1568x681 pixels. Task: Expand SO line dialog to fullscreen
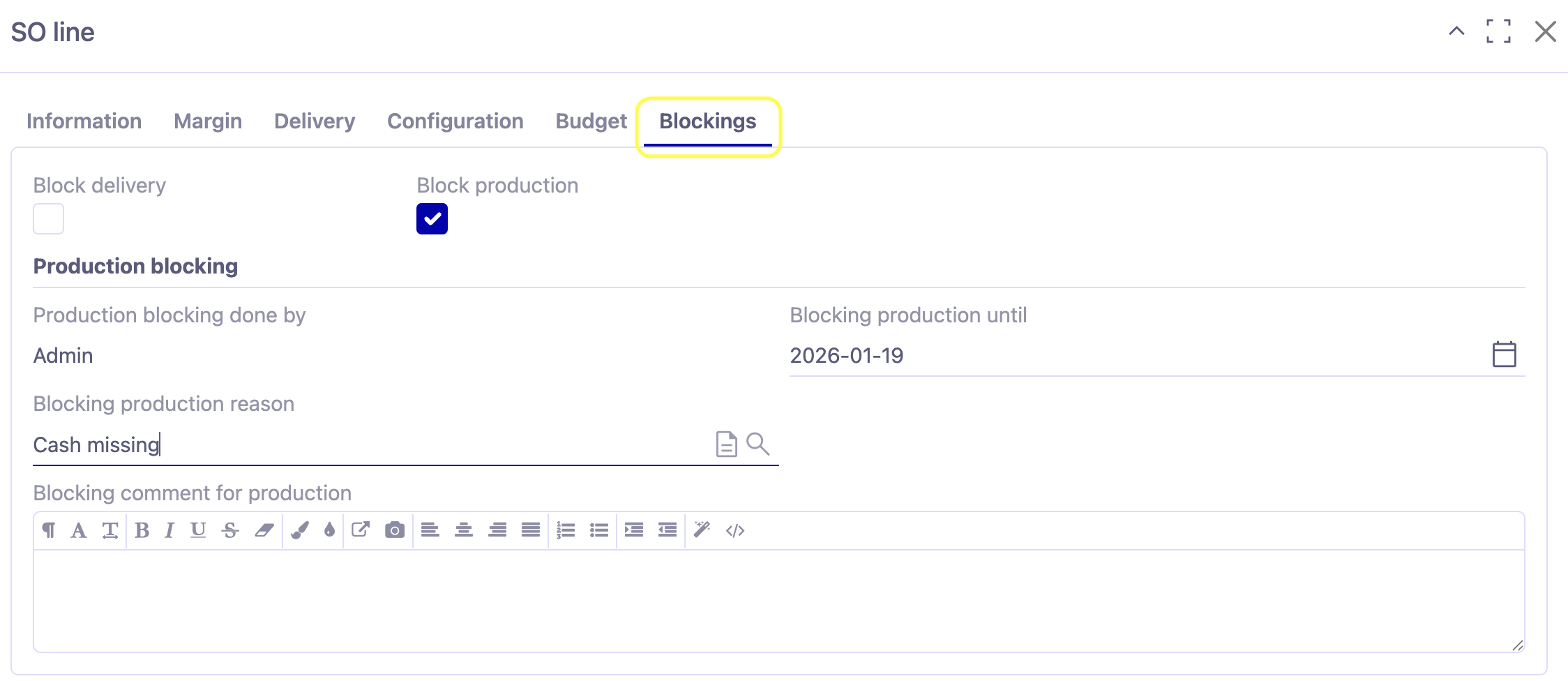click(x=1498, y=31)
